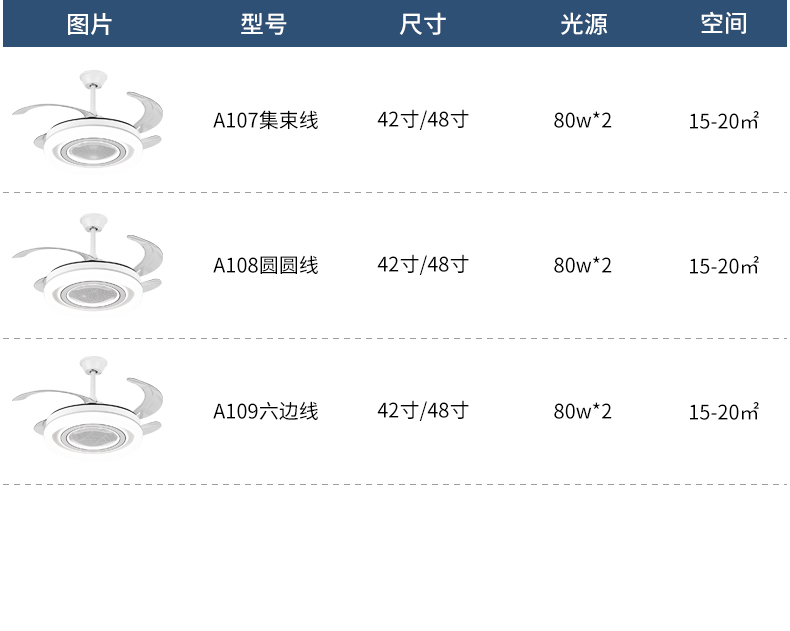
Task: Click 42寸/48寸 size in A107 row
Action: click(423, 120)
